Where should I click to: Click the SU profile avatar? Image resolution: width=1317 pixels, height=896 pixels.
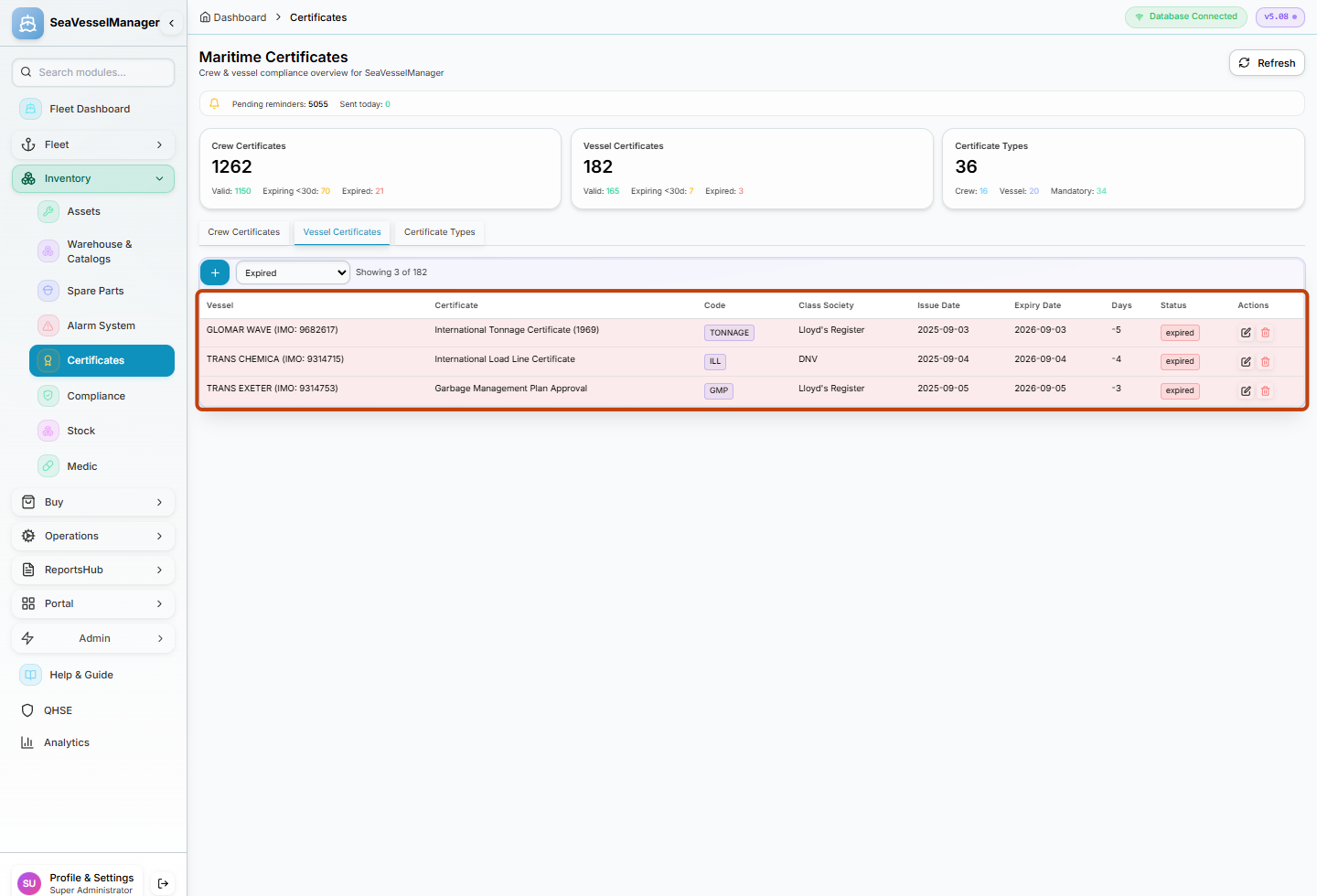(x=29, y=883)
